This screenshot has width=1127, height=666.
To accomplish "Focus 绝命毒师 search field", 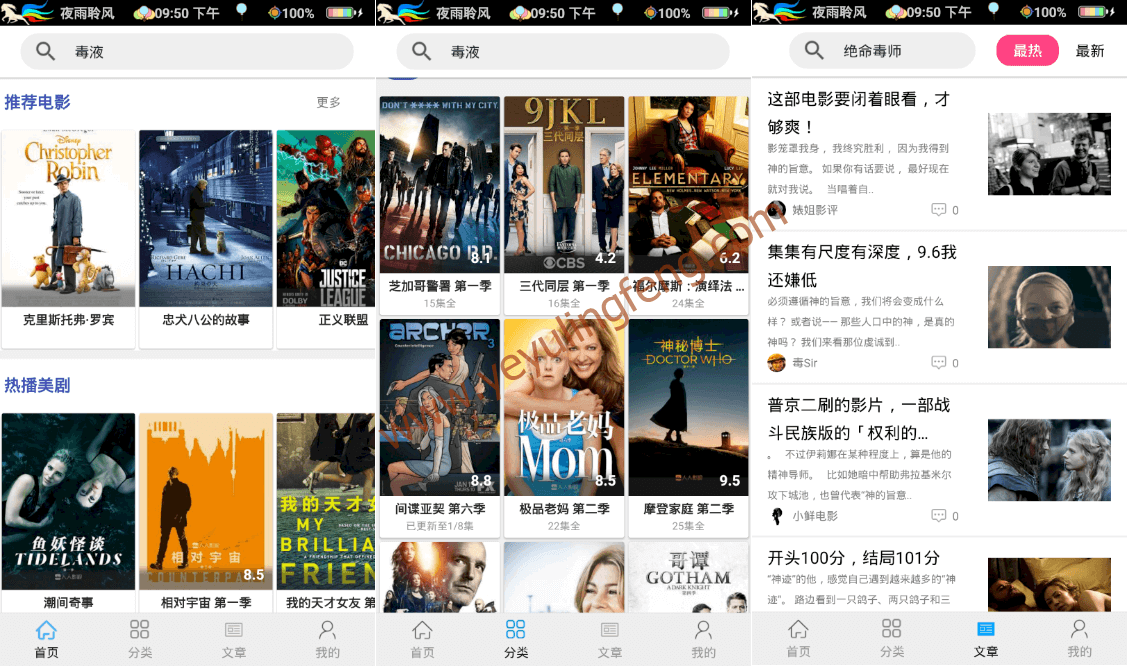I will pos(882,50).
